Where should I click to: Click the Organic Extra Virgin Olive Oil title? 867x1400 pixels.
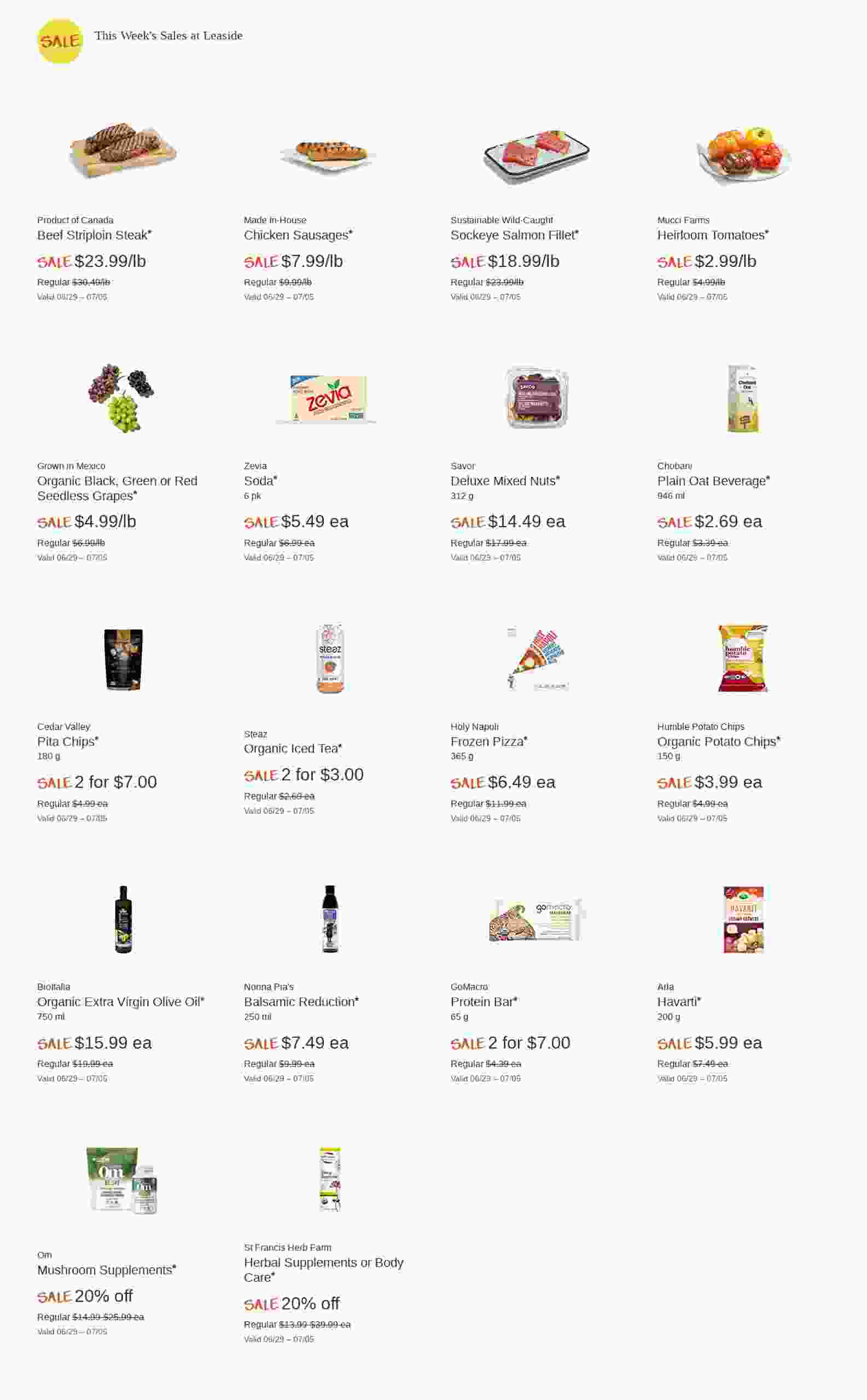120,1001
